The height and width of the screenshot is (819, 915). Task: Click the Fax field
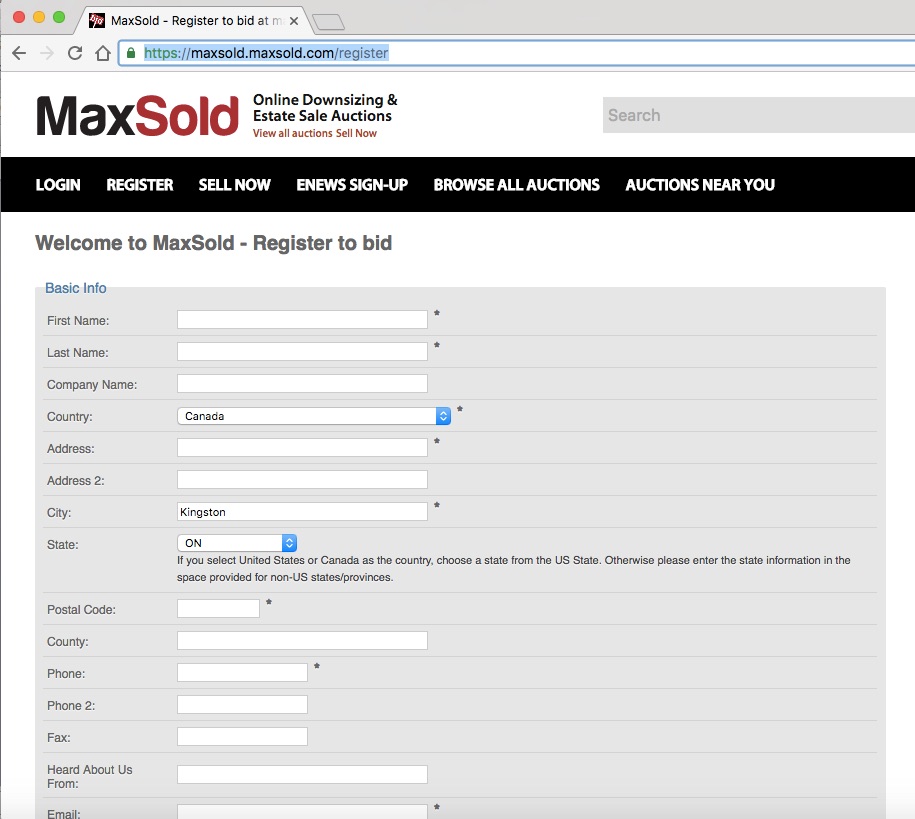tap(242, 736)
